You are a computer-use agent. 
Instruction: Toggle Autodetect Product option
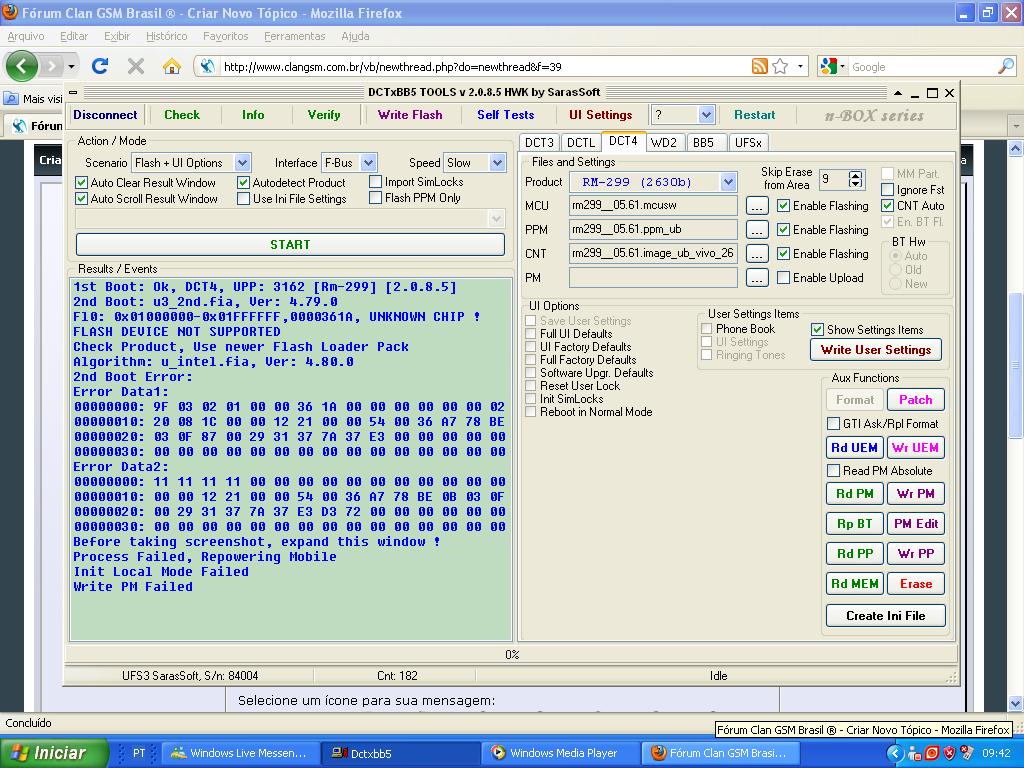coord(244,183)
